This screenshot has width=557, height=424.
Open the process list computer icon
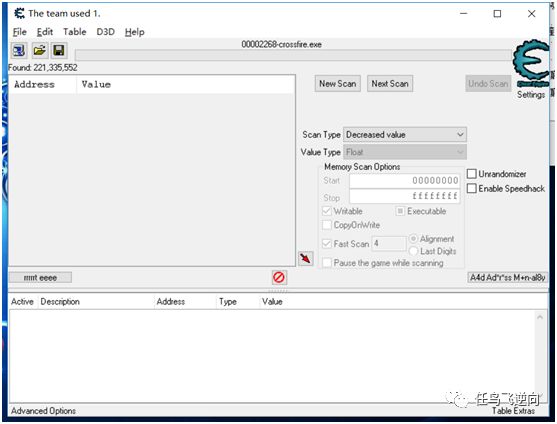pyautogui.click(x=18, y=50)
